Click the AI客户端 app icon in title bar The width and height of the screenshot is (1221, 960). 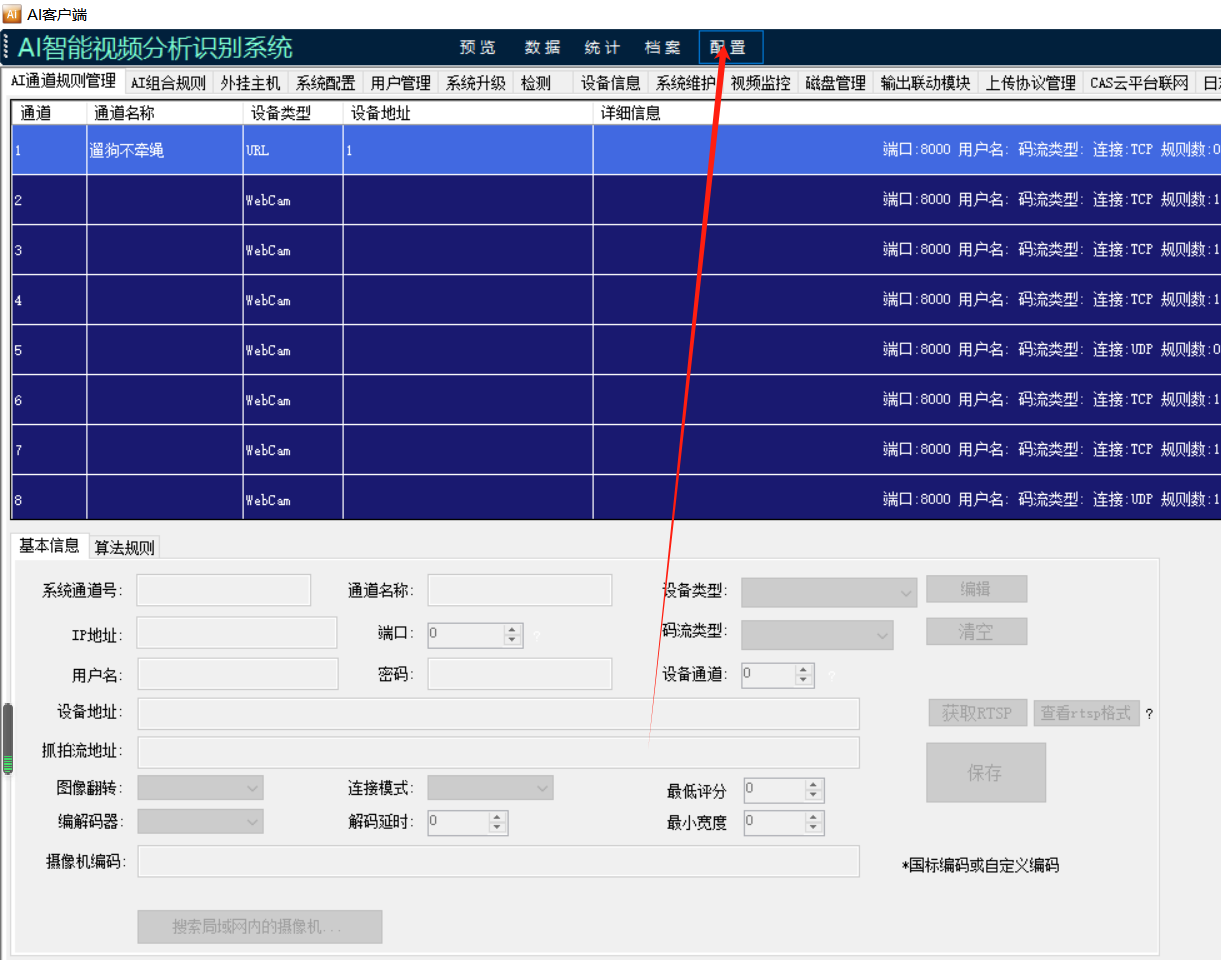[13, 14]
